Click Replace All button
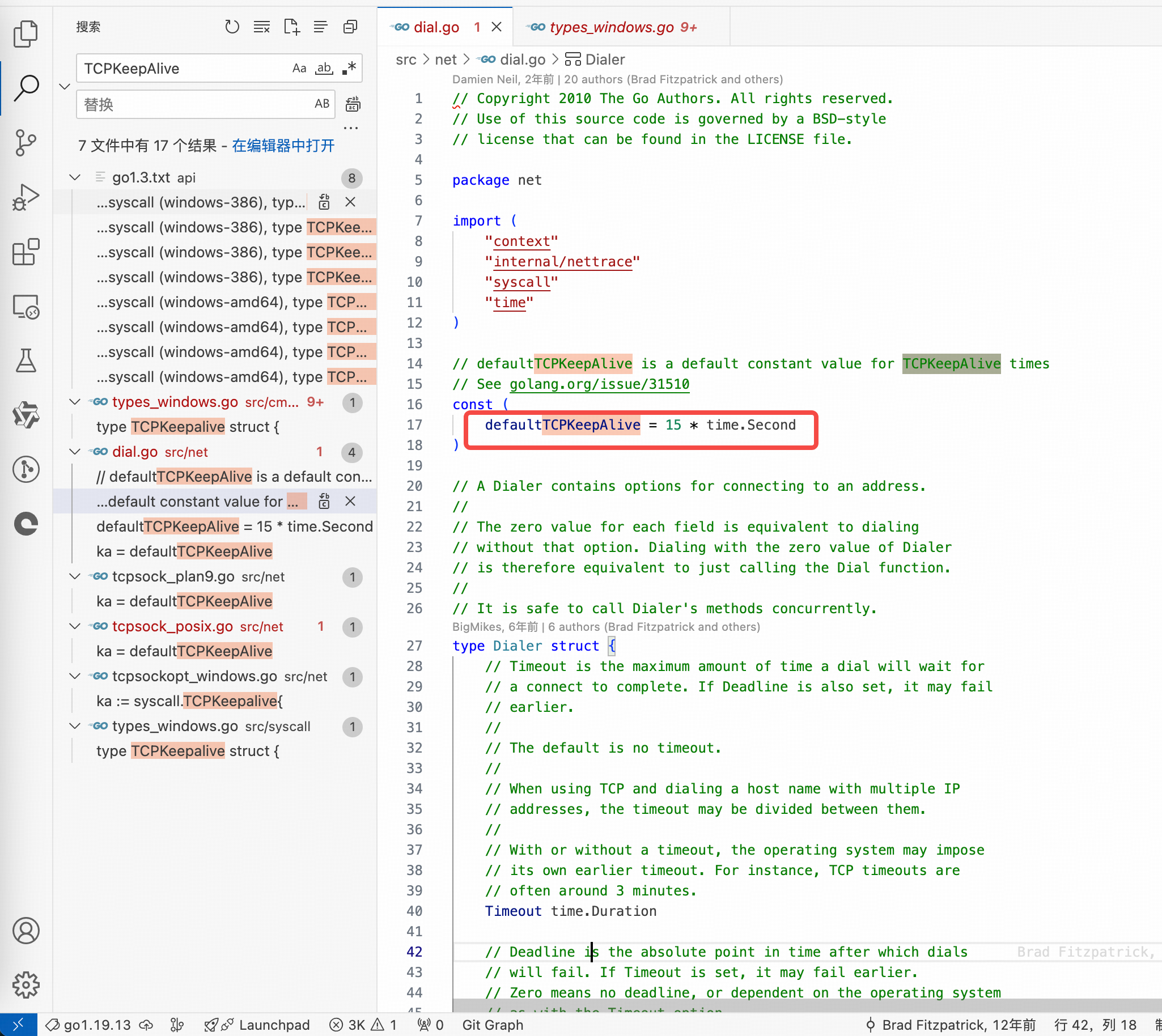Screen dimensions: 1162x1036 click(353, 104)
